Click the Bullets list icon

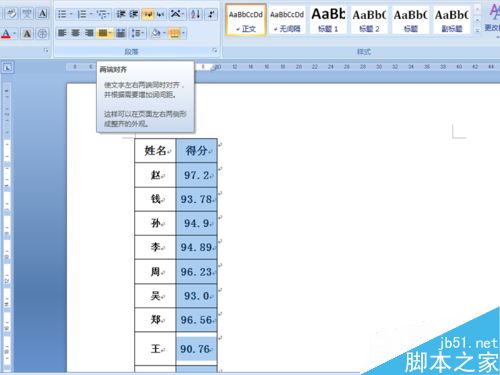(62, 14)
